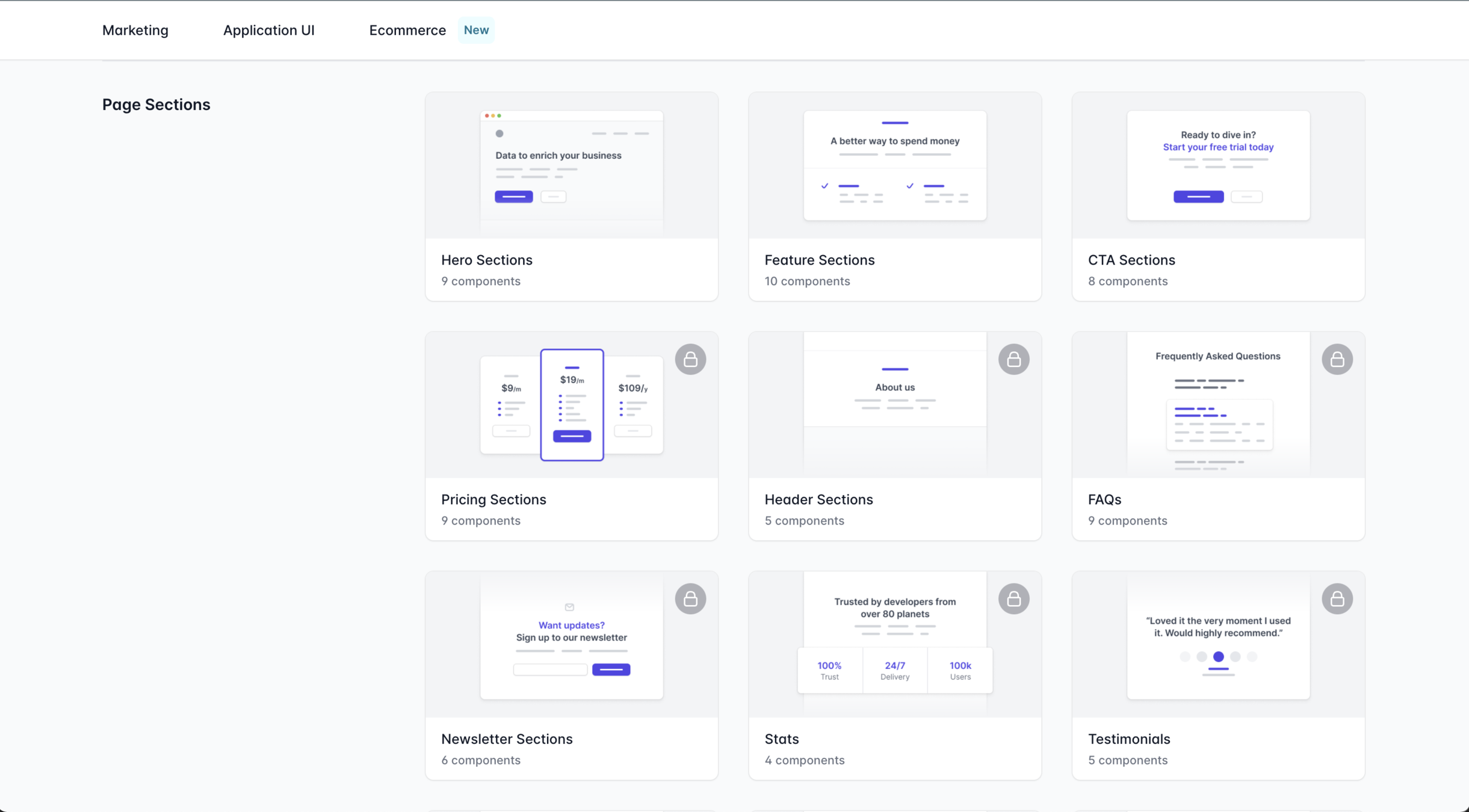Screen dimensions: 1469x812
Task: Click the New badge beside Ecommerce
Action: [x=476, y=30]
